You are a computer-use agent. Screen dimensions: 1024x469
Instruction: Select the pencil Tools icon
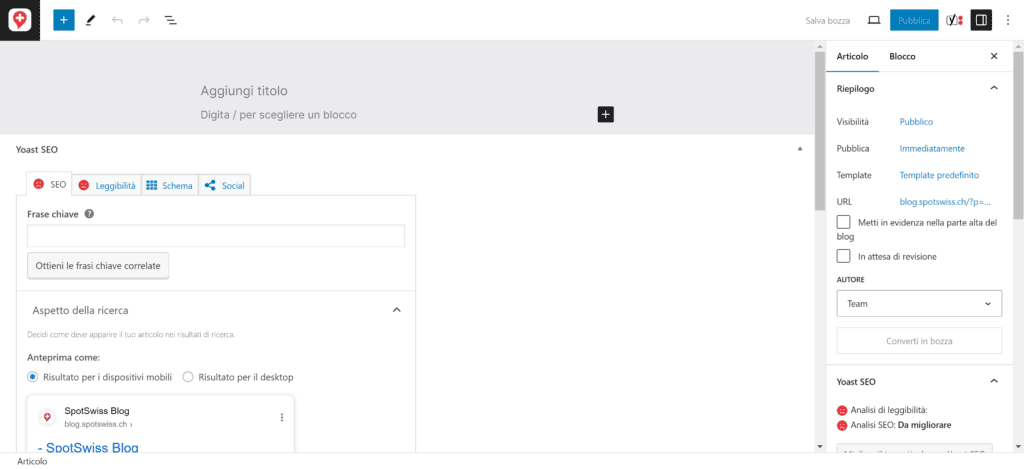91,20
